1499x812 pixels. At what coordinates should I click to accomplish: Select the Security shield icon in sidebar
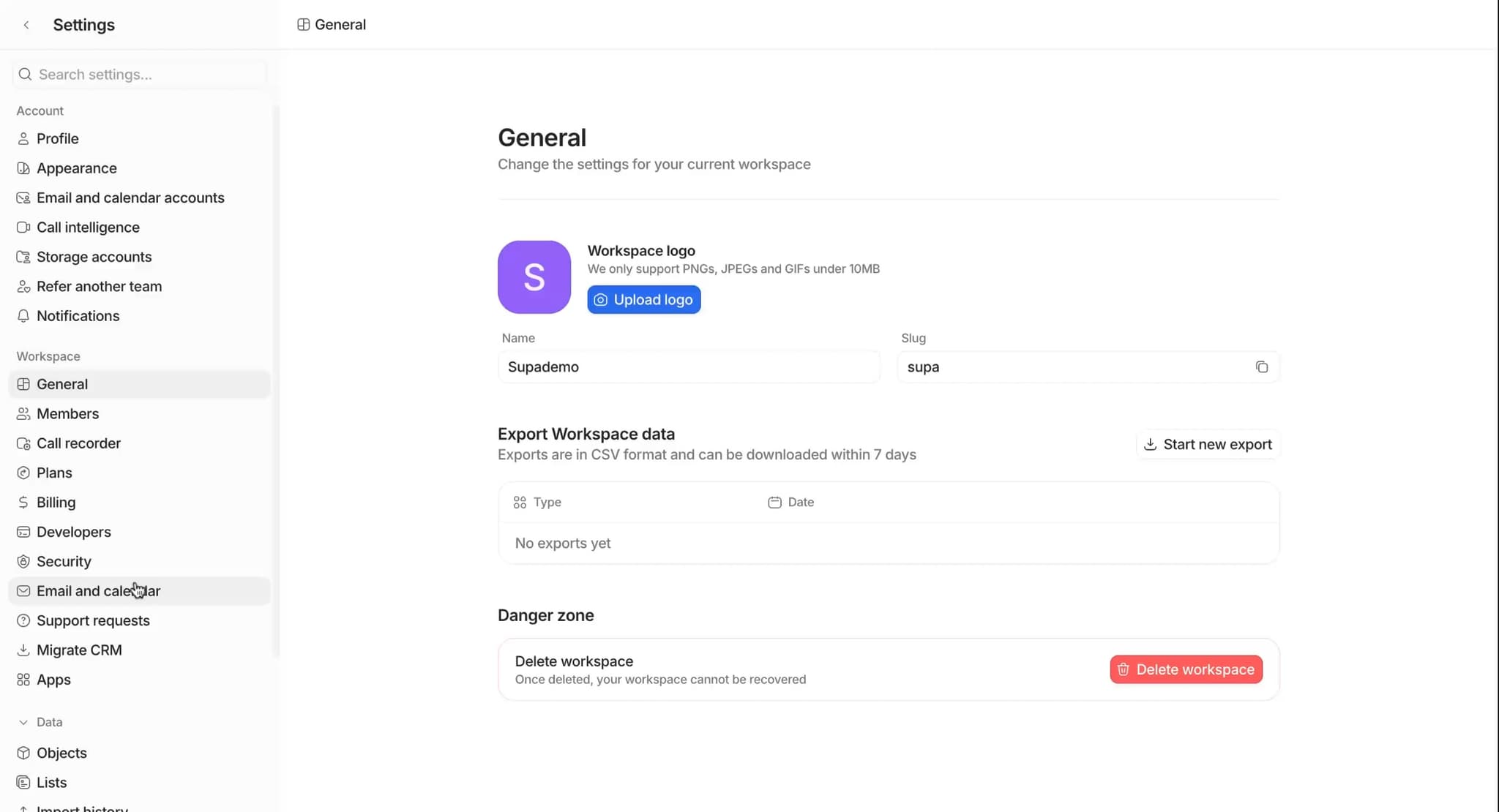(23, 561)
